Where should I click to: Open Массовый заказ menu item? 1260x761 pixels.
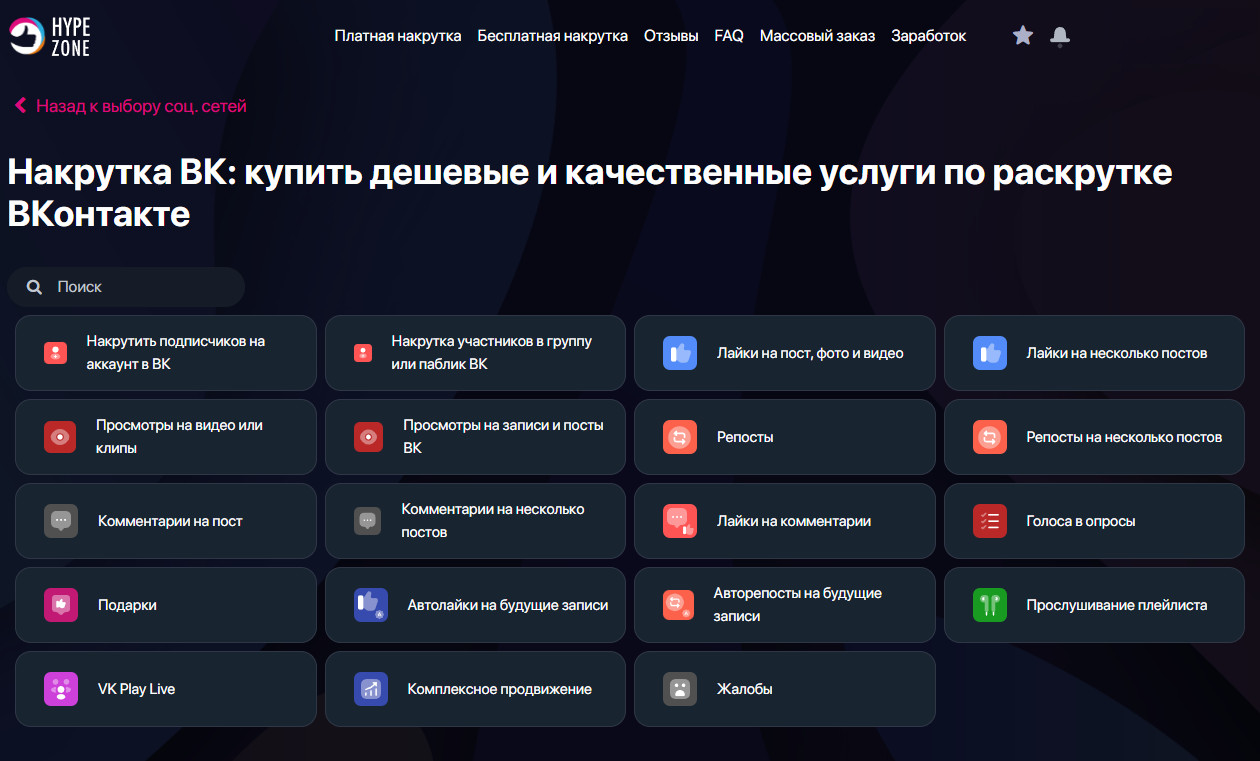coord(817,36)
